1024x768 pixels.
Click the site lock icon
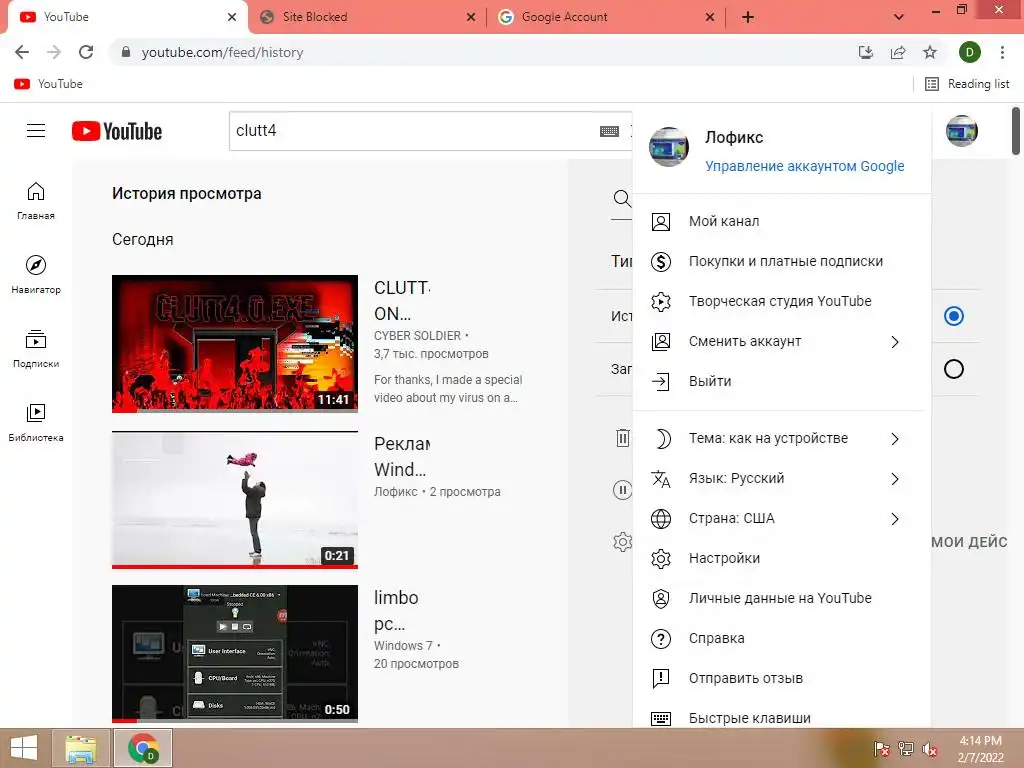coord(126,52)
